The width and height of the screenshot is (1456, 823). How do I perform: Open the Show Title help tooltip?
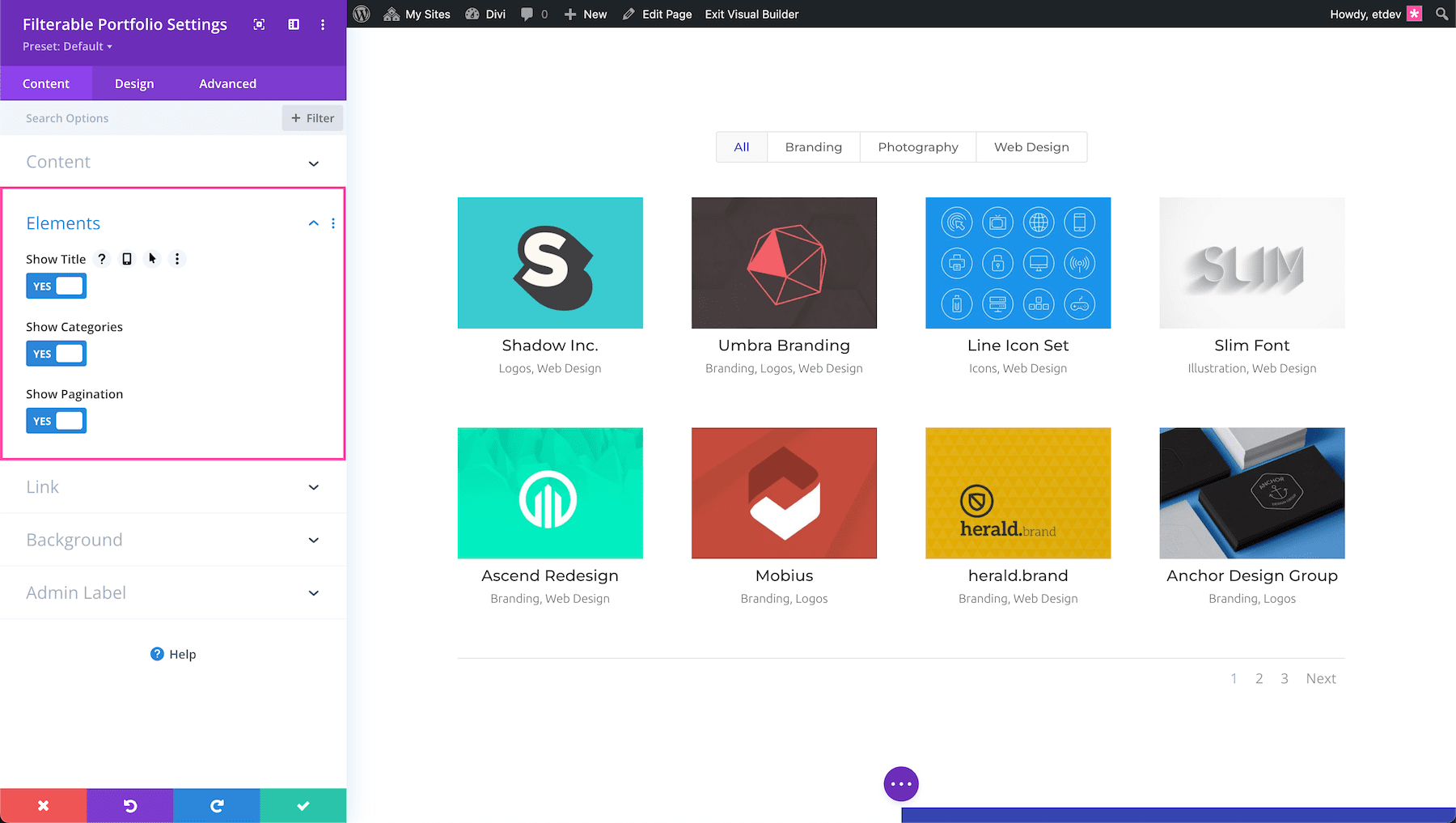point(101,259)
